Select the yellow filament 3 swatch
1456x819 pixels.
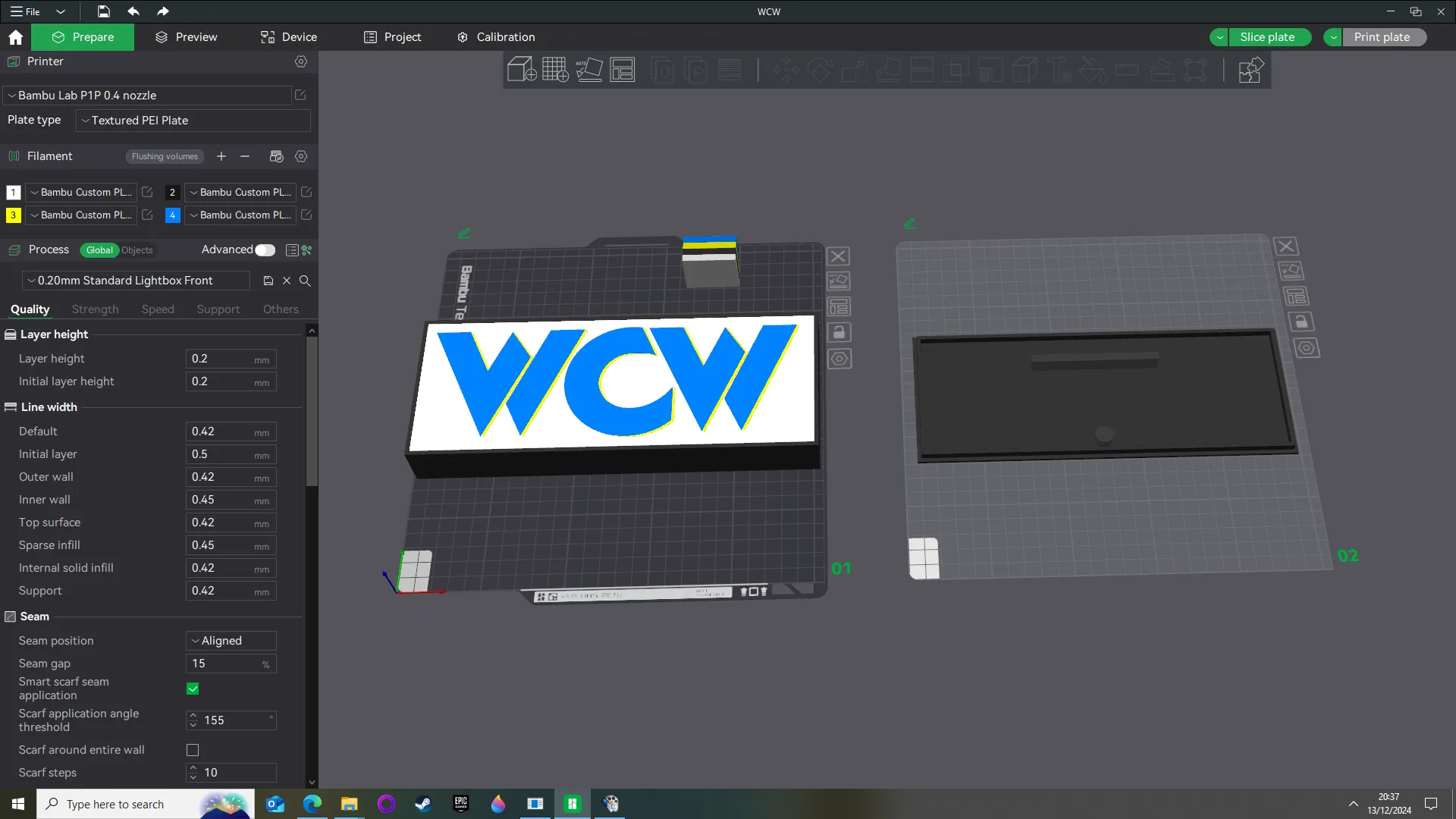pyautogui.click(x=14, y=215)
